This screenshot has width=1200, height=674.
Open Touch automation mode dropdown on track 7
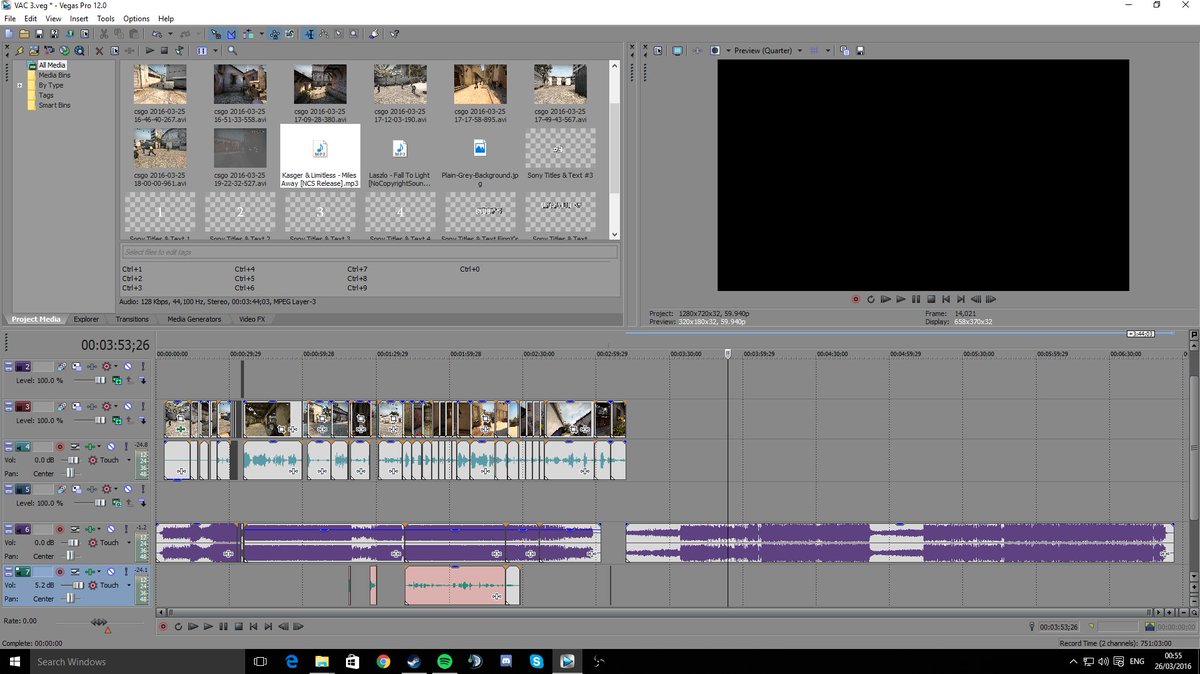click(129, 585)
